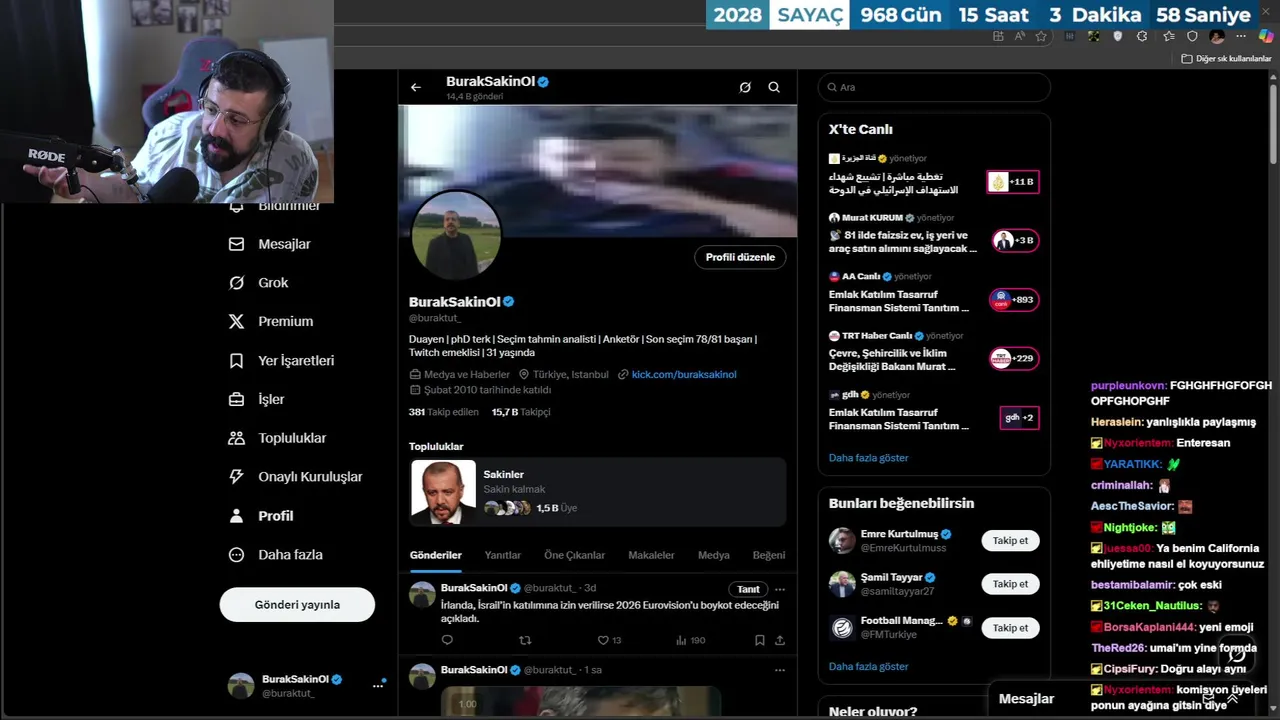
Task: Show more suggested accounts to follow
Action: (868, 667)
